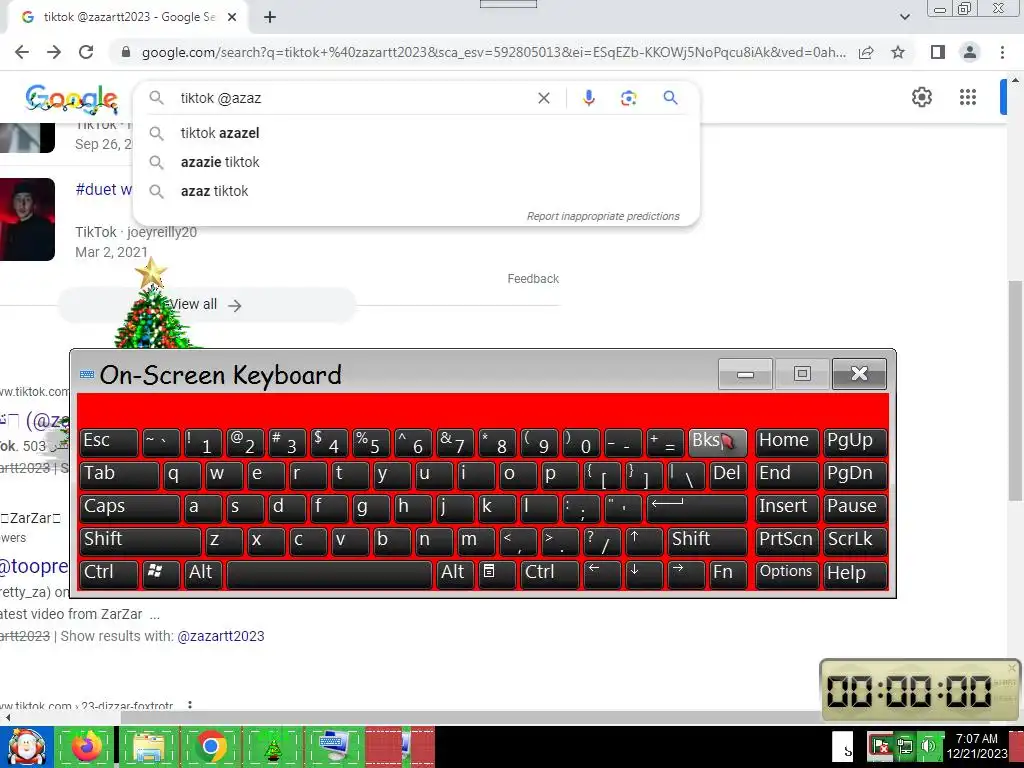1024x768 pixels.
Task: Click the Chrome address bar URL
Action: coord(494,52)
